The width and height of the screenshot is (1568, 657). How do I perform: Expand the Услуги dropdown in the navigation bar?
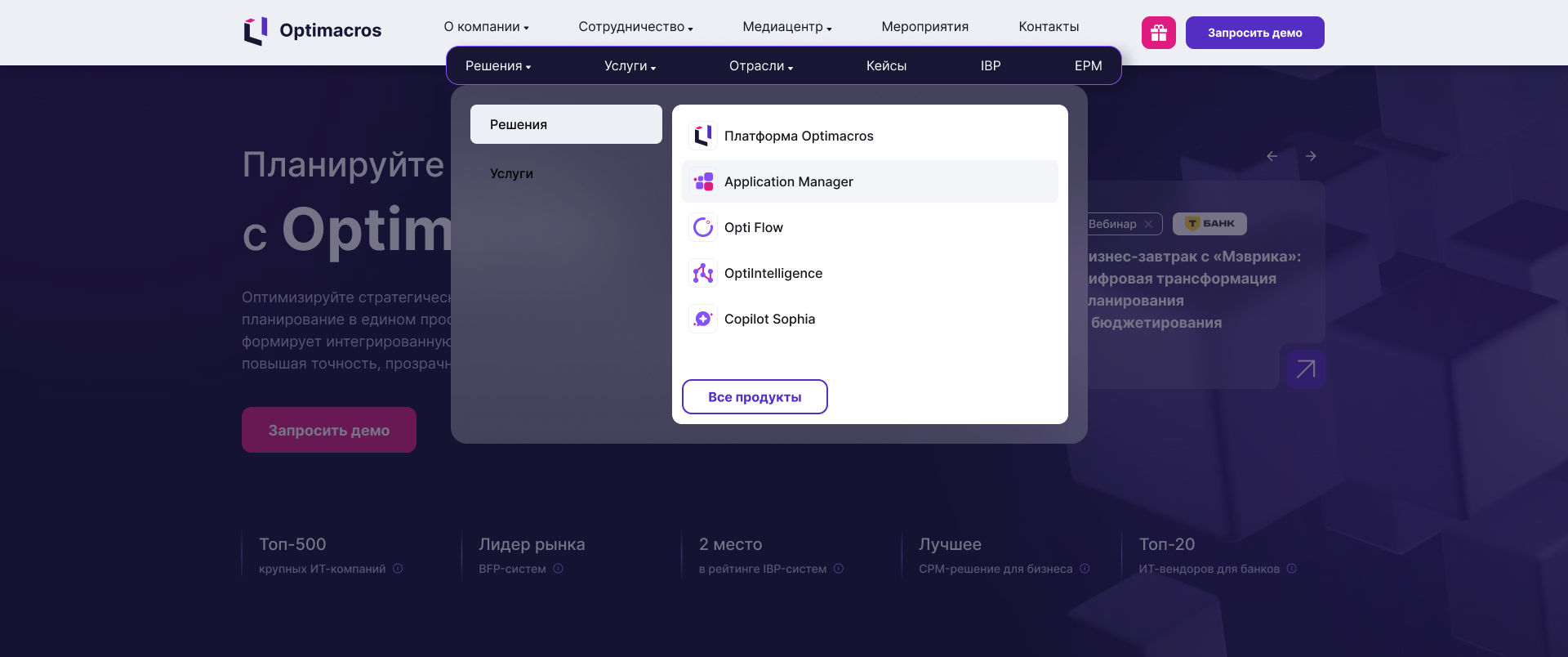click(630, 66)
